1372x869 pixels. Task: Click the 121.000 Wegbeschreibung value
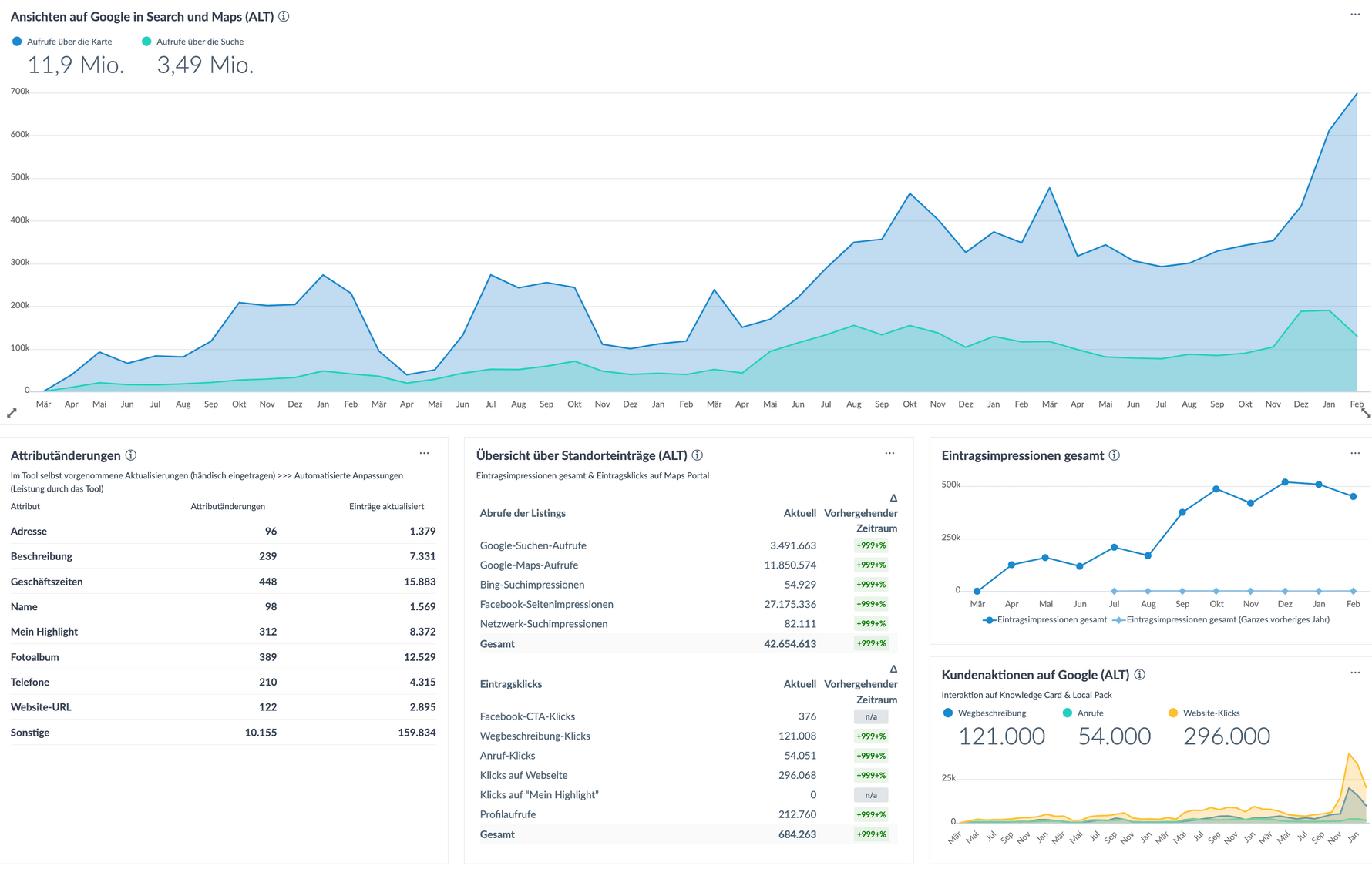tap(1001, 736)
